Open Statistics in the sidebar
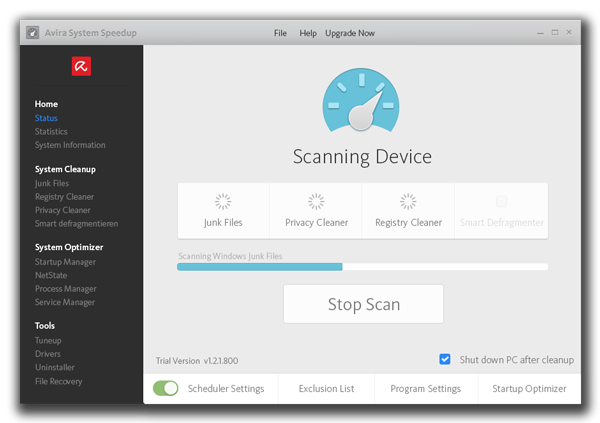 click(51, 131)
